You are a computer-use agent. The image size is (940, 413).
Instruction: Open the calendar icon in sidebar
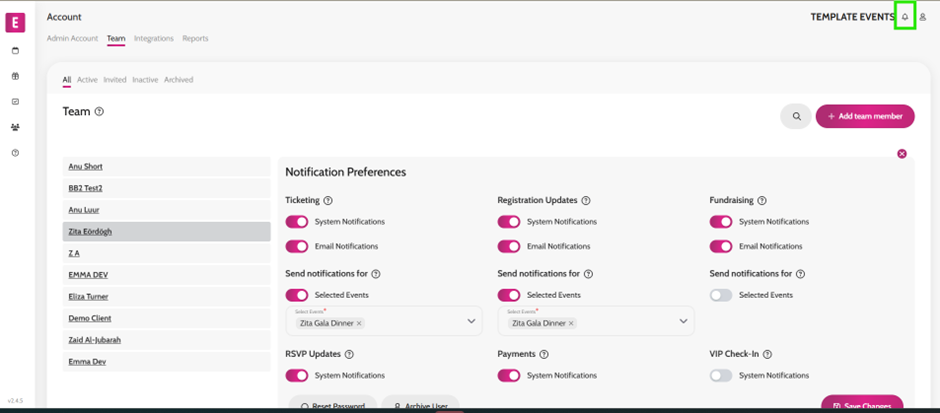coord(16,51)
